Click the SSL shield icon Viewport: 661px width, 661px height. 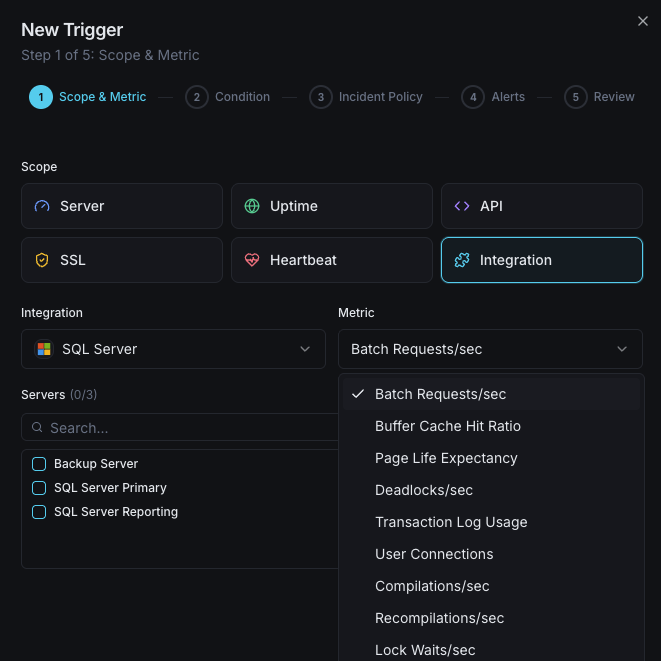click(x=42, y=260)
